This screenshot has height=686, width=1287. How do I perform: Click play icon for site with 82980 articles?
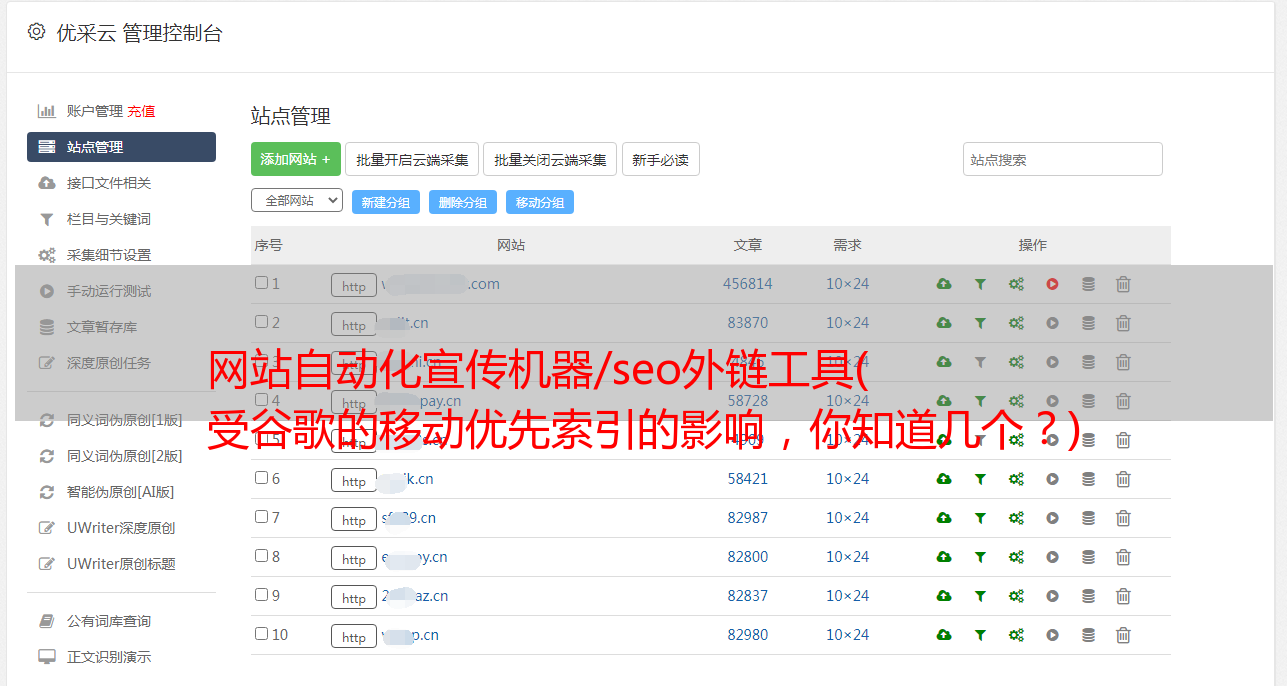pyautogui.click(x=1052, y=635)
